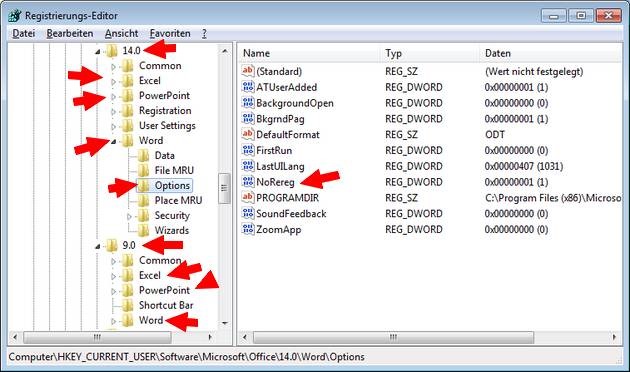Click the DWORD icon of ZoomApp
The width and height of the screenshot is (630, 372).
(248, 229)
